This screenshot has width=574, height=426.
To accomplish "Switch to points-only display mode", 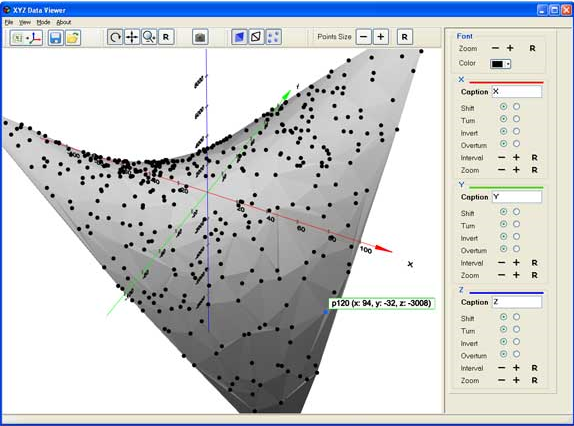I will (273, 37).
